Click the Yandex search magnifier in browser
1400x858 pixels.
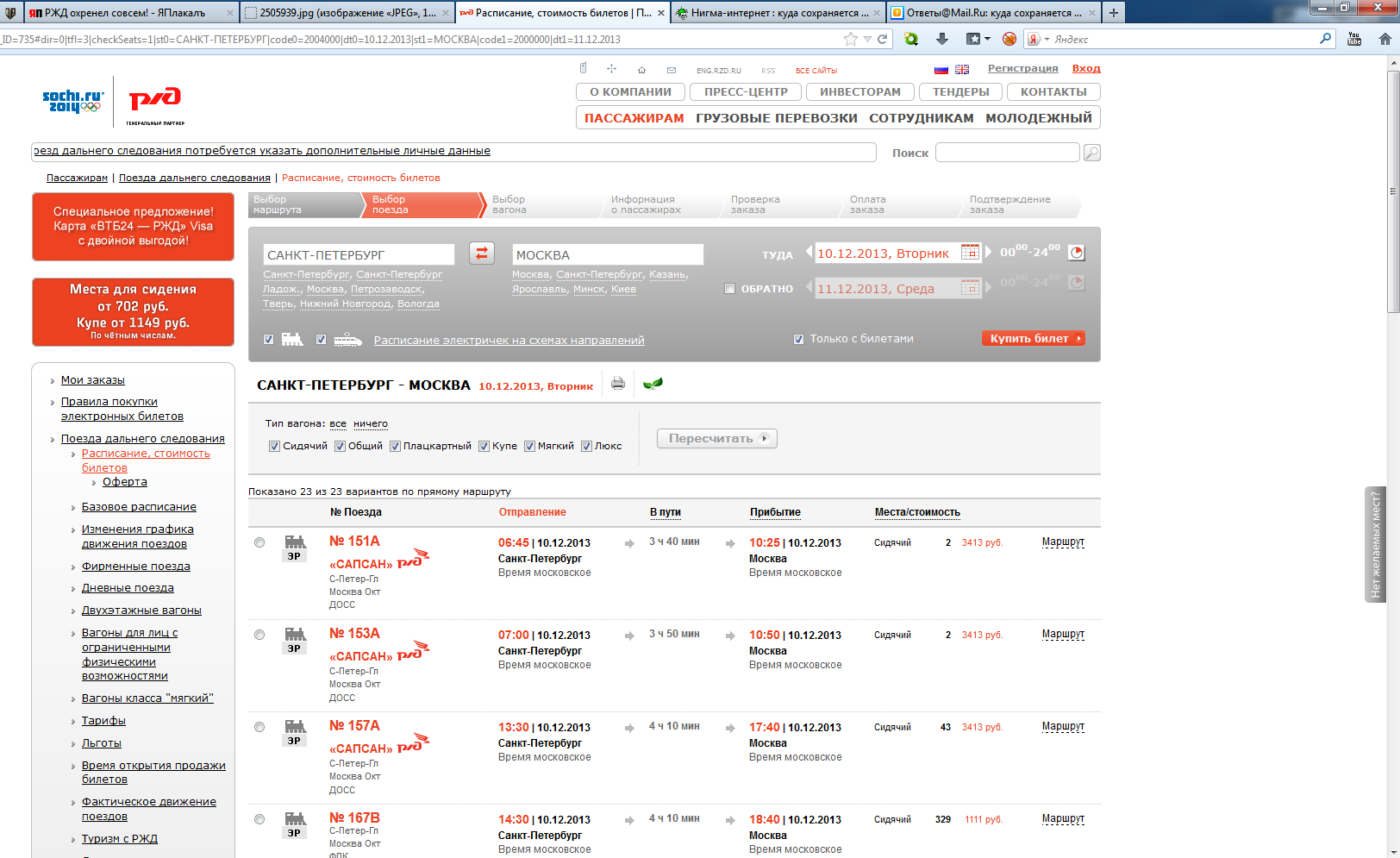pos(1325,39)
